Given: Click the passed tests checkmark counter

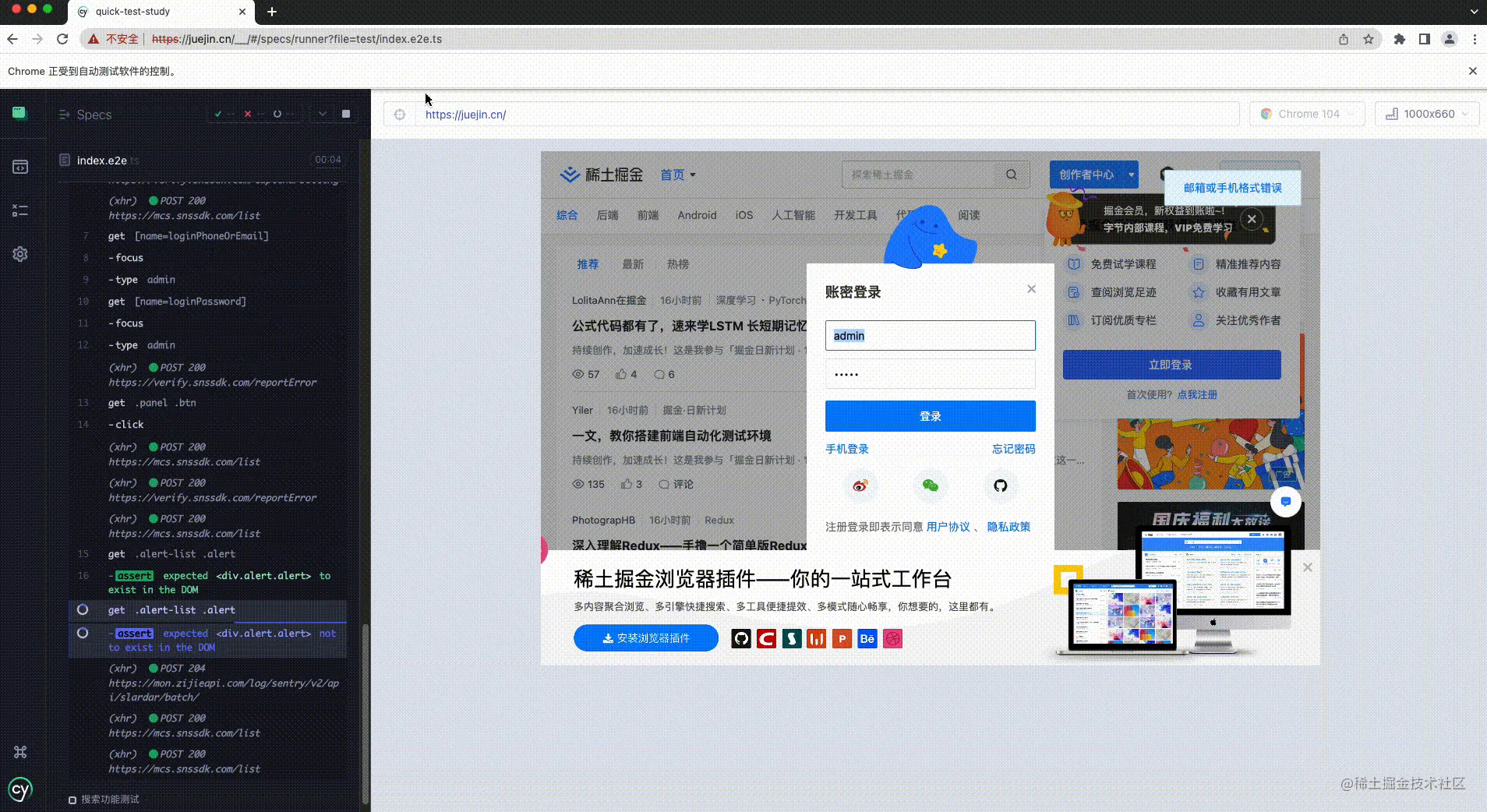Looking at the screenshot, I should [x=223, y=114].
